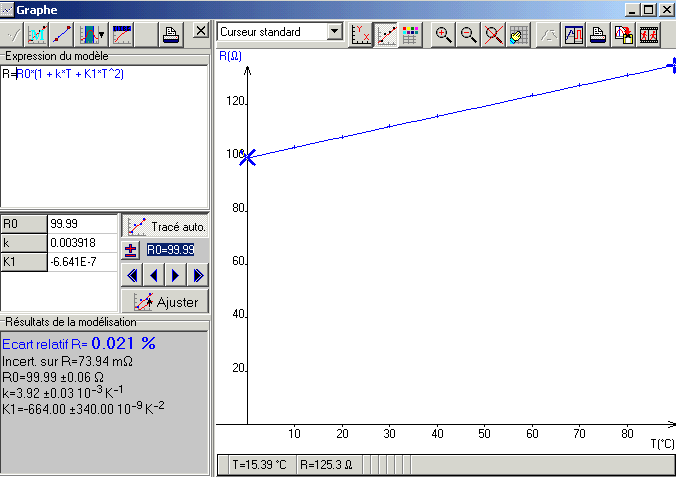Click the Ajuster button
Viewport: 676px width, 477px height.
point(165,301)
